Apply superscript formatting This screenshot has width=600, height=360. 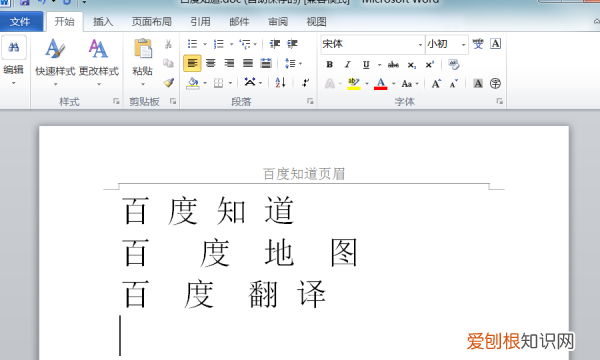[430, 65]
